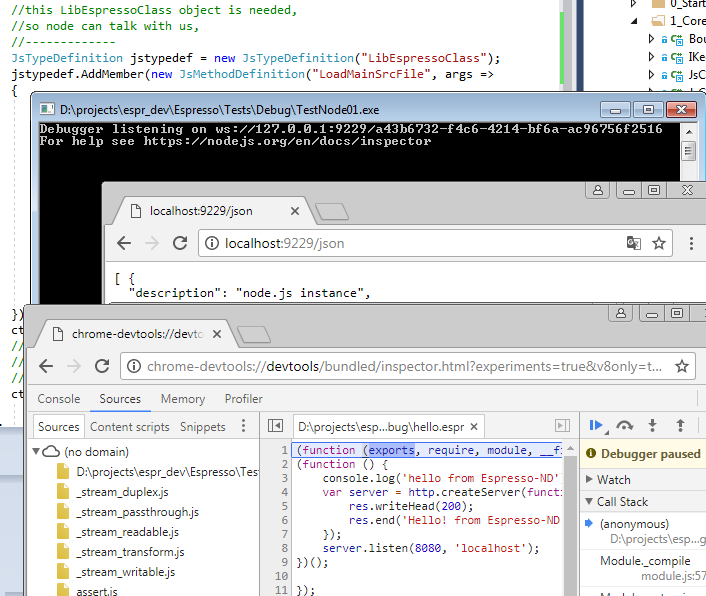Close the localhost:9229/json browser tab
Screen dimensions: 706x596
tap(294, 211)
